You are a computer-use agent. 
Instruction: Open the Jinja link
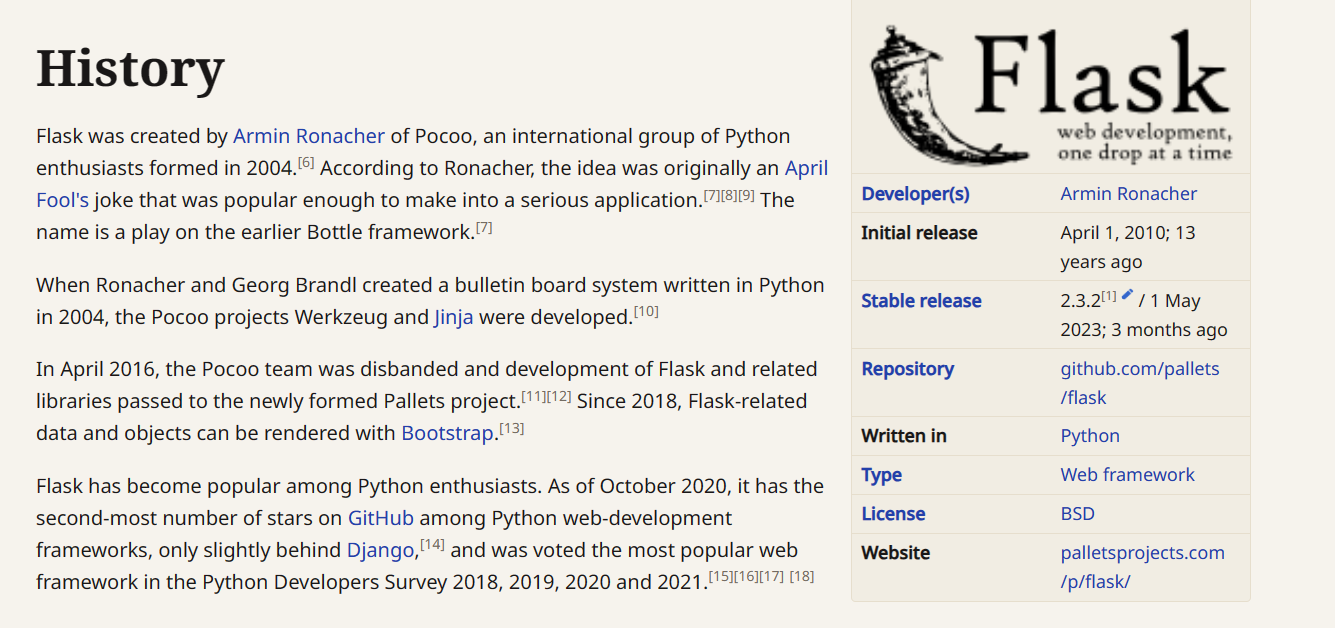pos(454,317)
